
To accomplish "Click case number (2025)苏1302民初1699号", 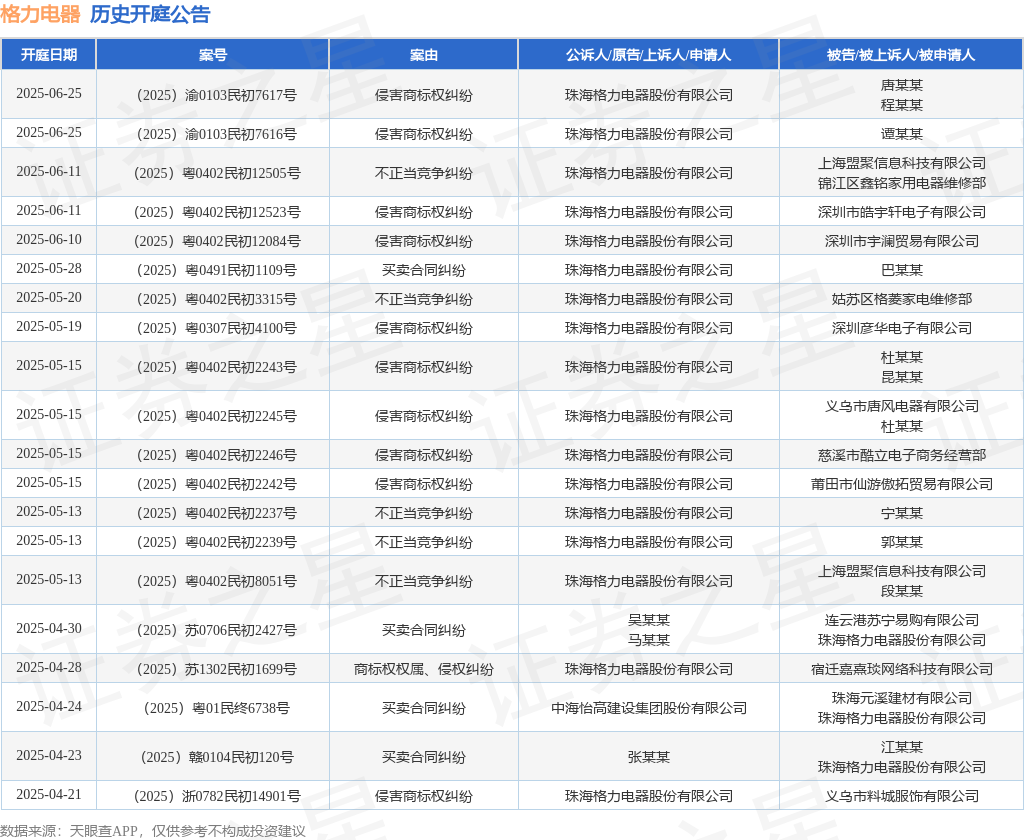I will click(217, 670).
